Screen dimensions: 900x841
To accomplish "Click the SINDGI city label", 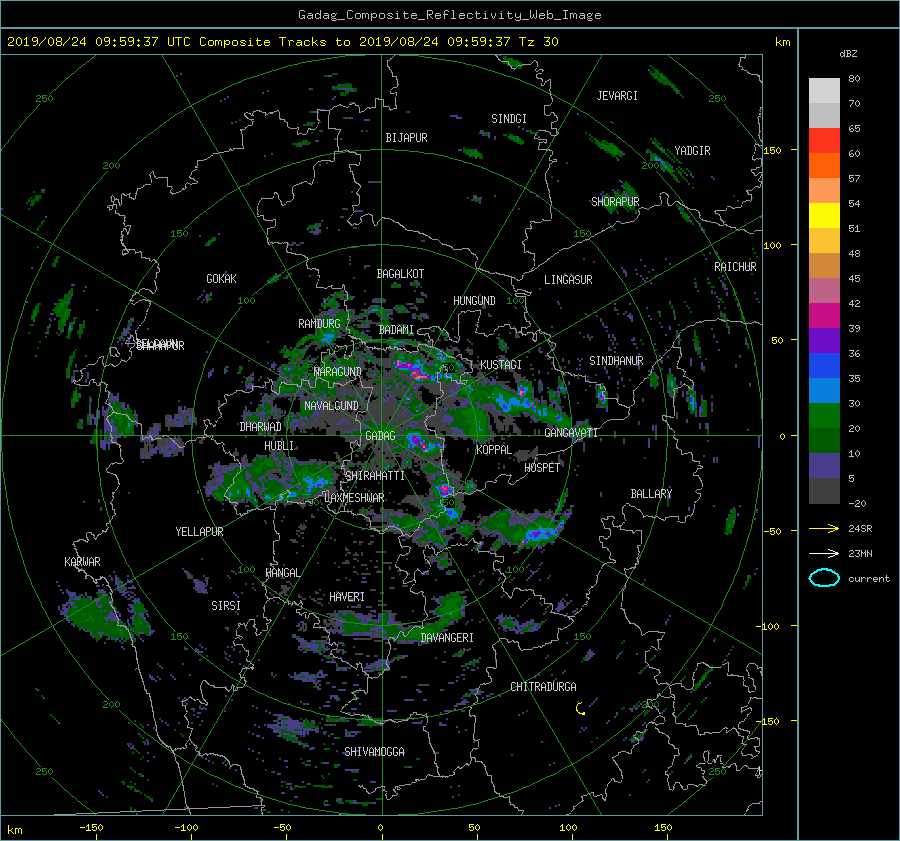I will click(x=509, y=119).
